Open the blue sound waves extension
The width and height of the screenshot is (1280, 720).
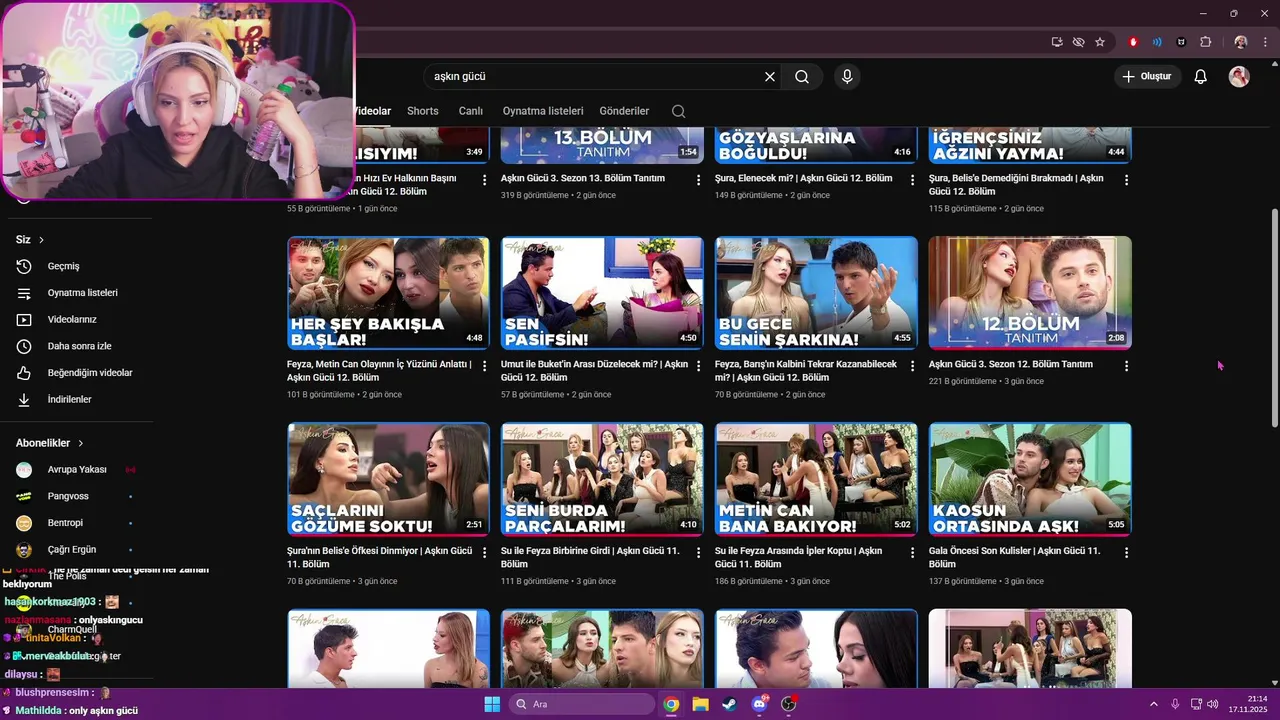(1157, 42)
